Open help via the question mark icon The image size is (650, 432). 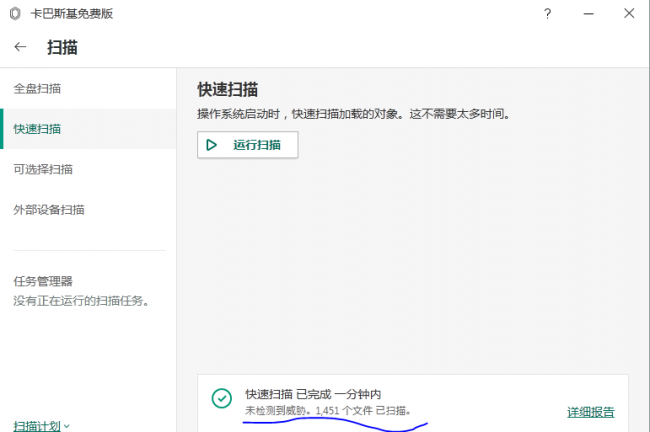[547, 14]
